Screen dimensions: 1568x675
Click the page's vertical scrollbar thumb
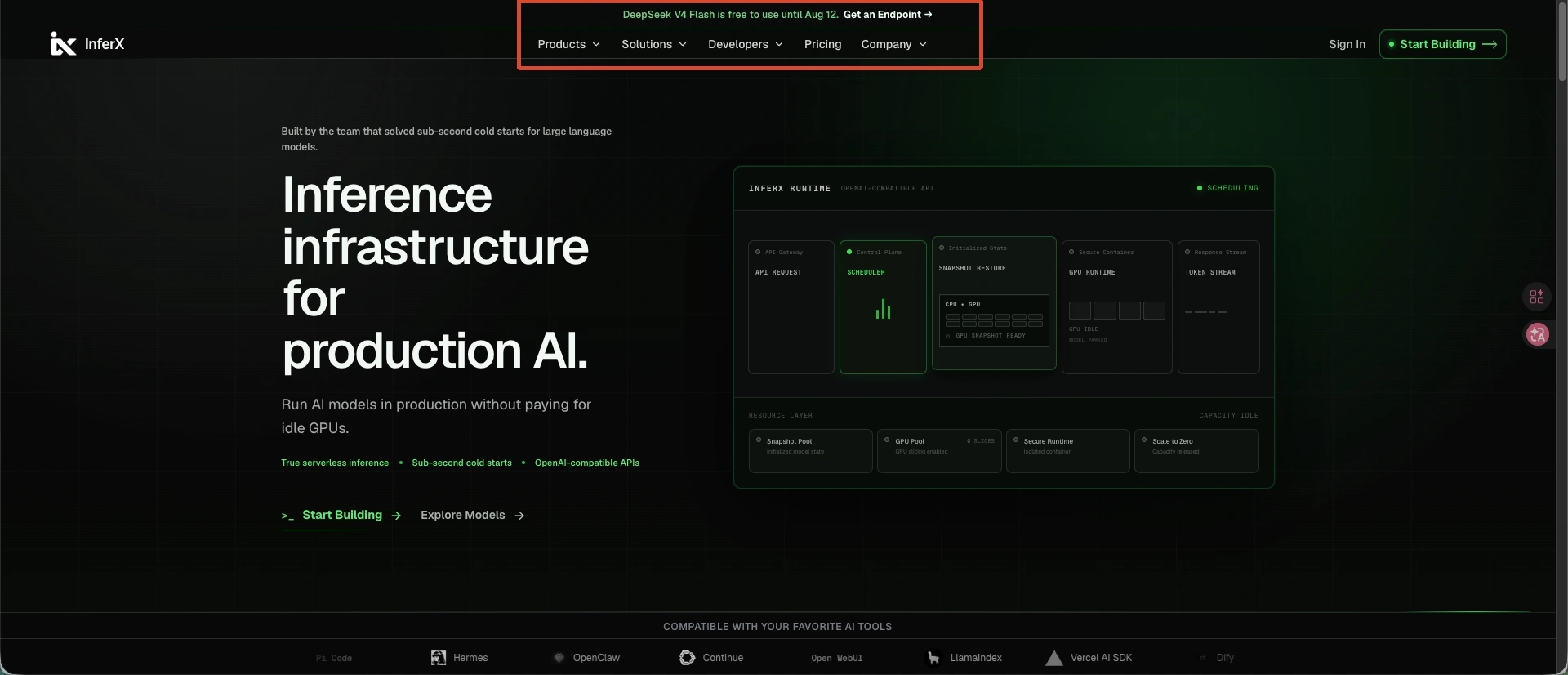[1561, 41]
